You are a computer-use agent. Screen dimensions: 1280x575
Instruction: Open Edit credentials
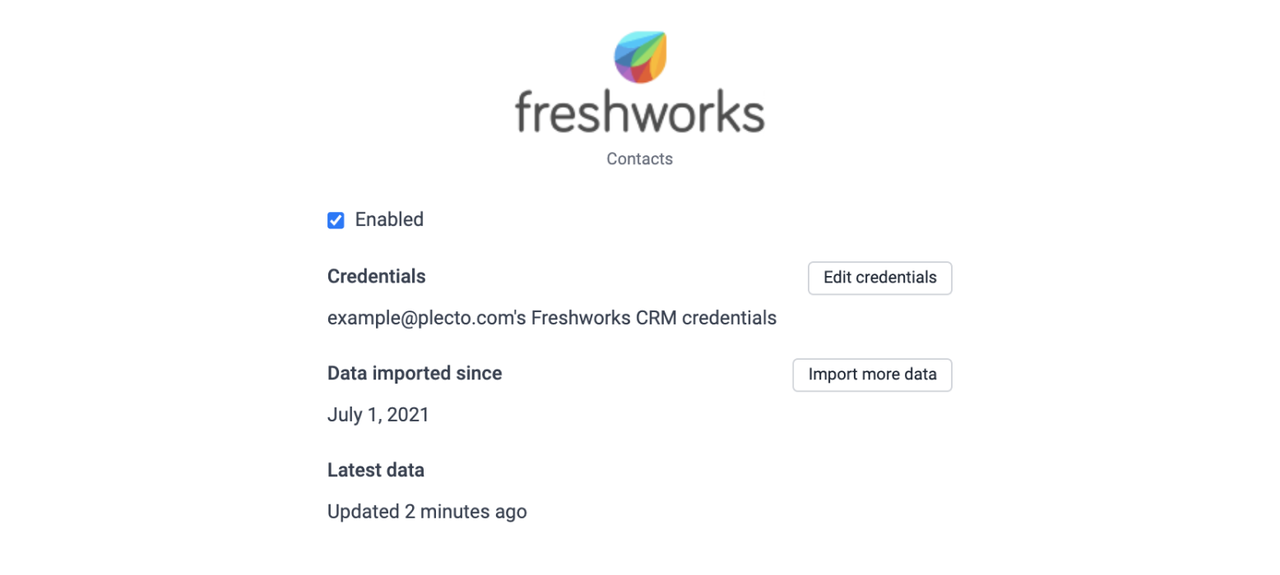(x=880, y=278)
